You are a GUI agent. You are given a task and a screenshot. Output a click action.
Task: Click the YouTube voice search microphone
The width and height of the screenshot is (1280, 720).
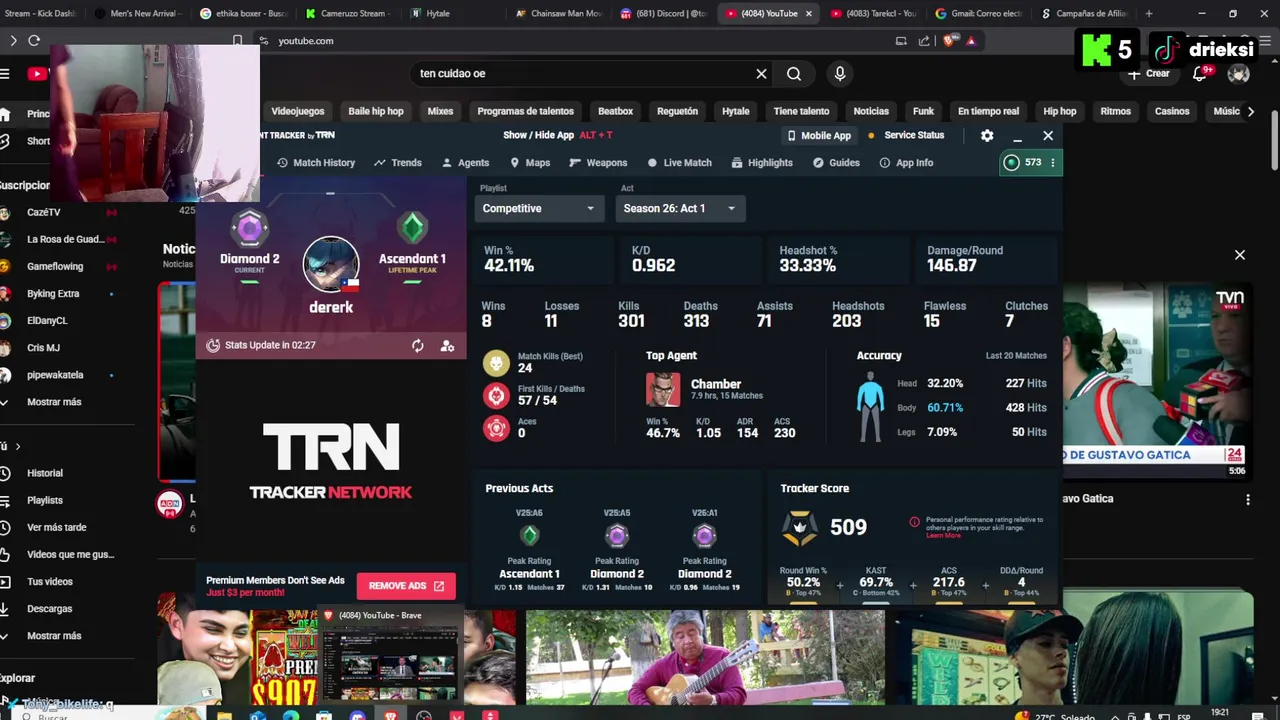(x=840, y=73)
